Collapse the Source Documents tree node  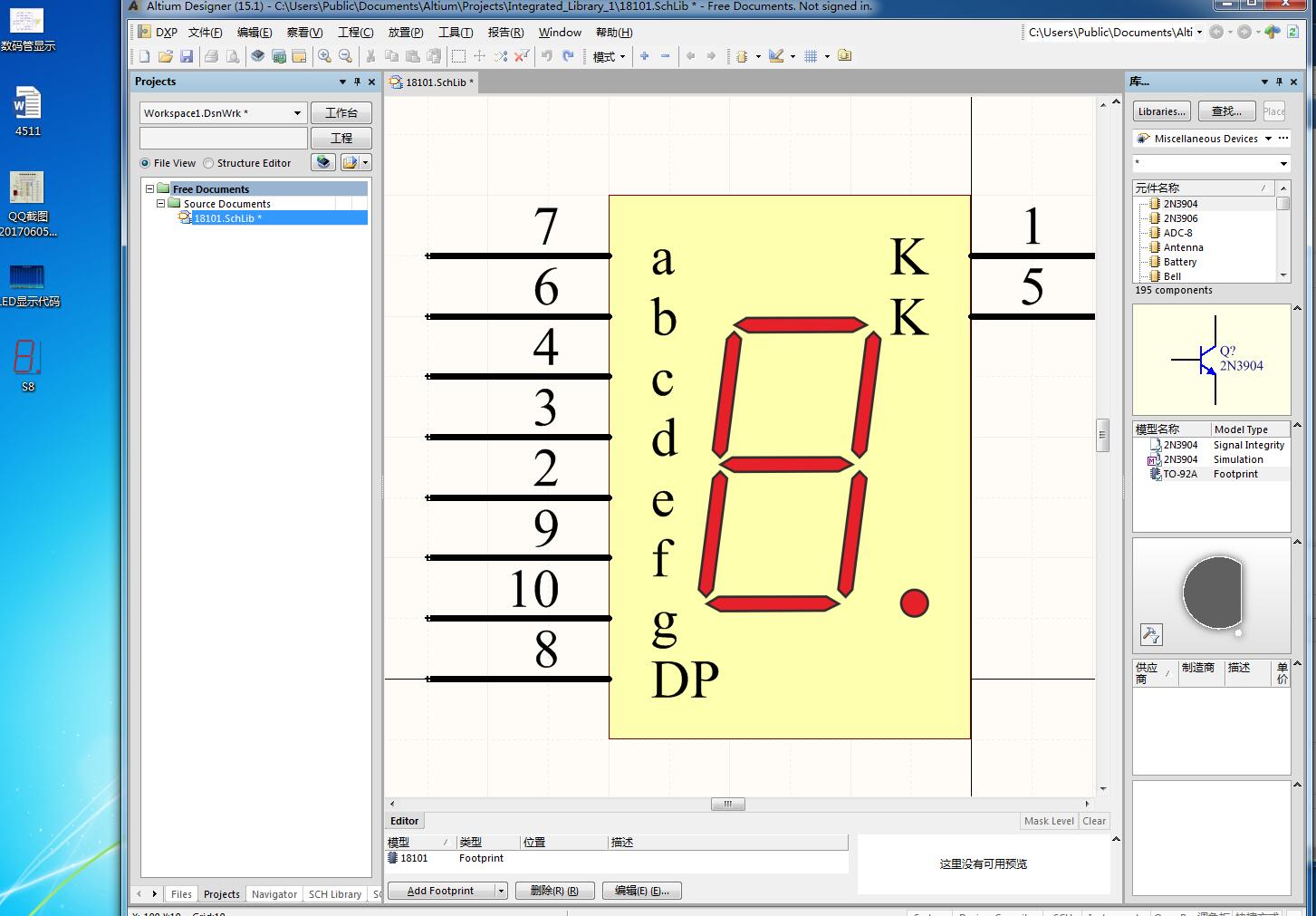(x=160, y=204)
